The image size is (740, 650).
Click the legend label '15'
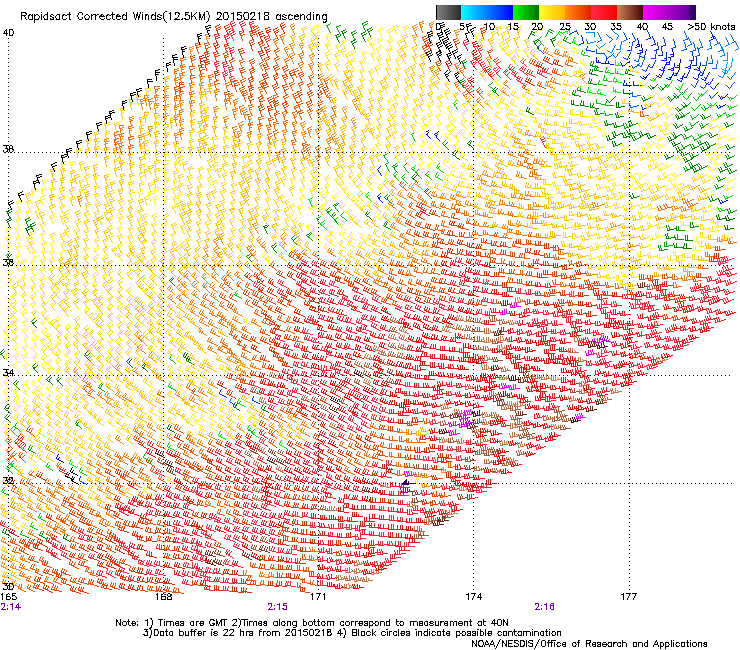[x=513, y=27]
